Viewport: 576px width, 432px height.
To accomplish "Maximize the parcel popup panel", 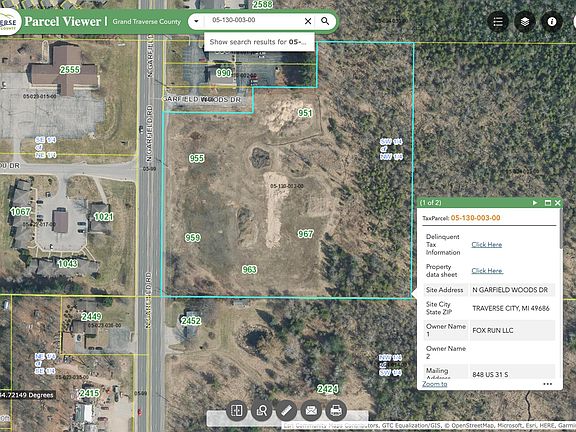I will [548, 203].
